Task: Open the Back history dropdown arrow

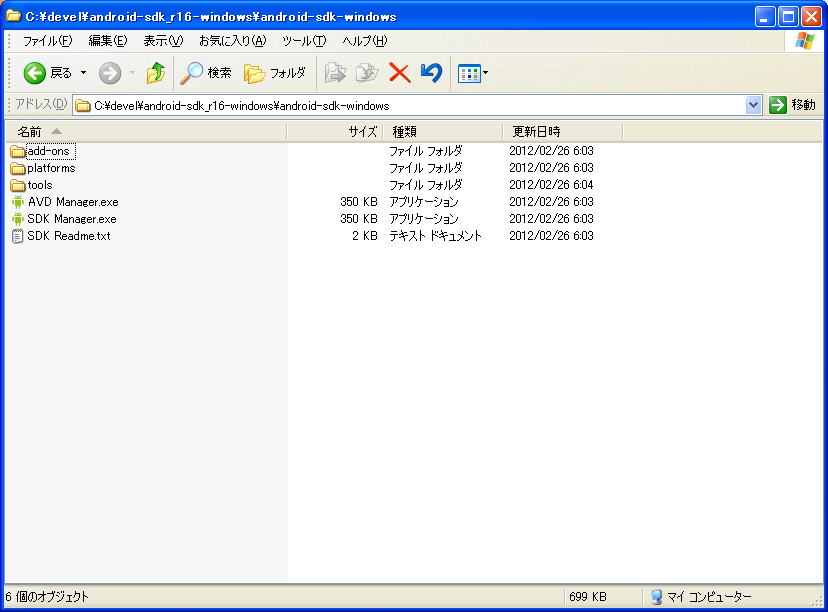Action: (x=83, y=73)
